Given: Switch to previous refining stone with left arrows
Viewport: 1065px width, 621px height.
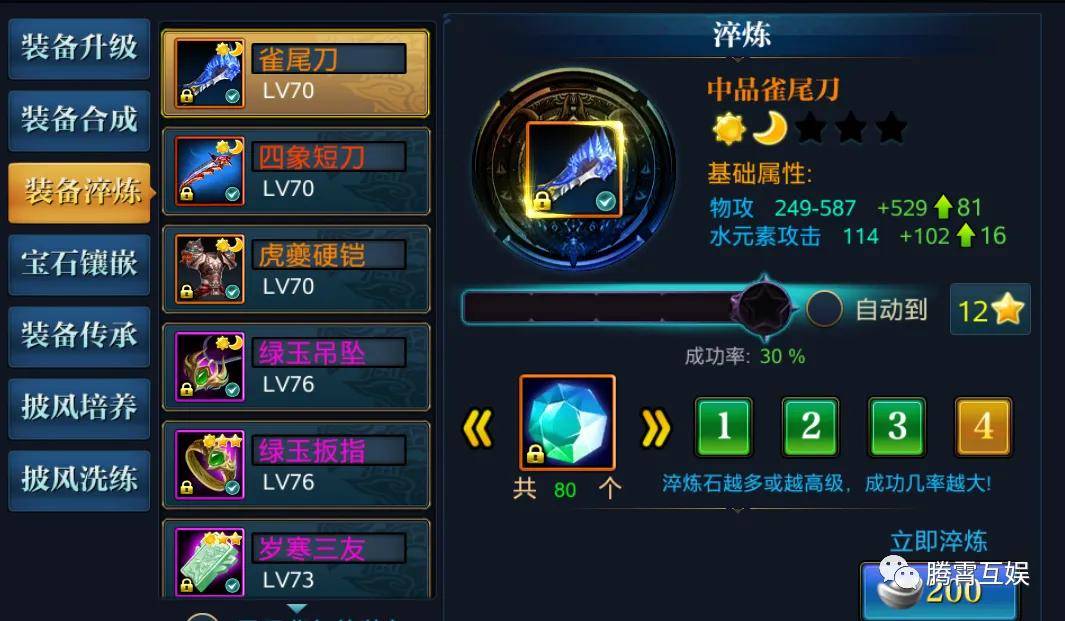Looking at the screenshot, I should tap(478, 427).
